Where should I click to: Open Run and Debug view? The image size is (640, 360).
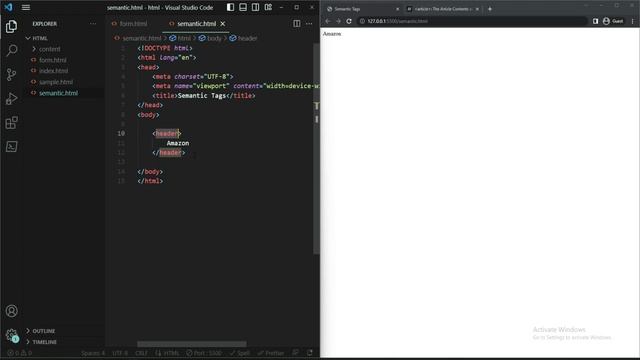(x=11, y=98)
